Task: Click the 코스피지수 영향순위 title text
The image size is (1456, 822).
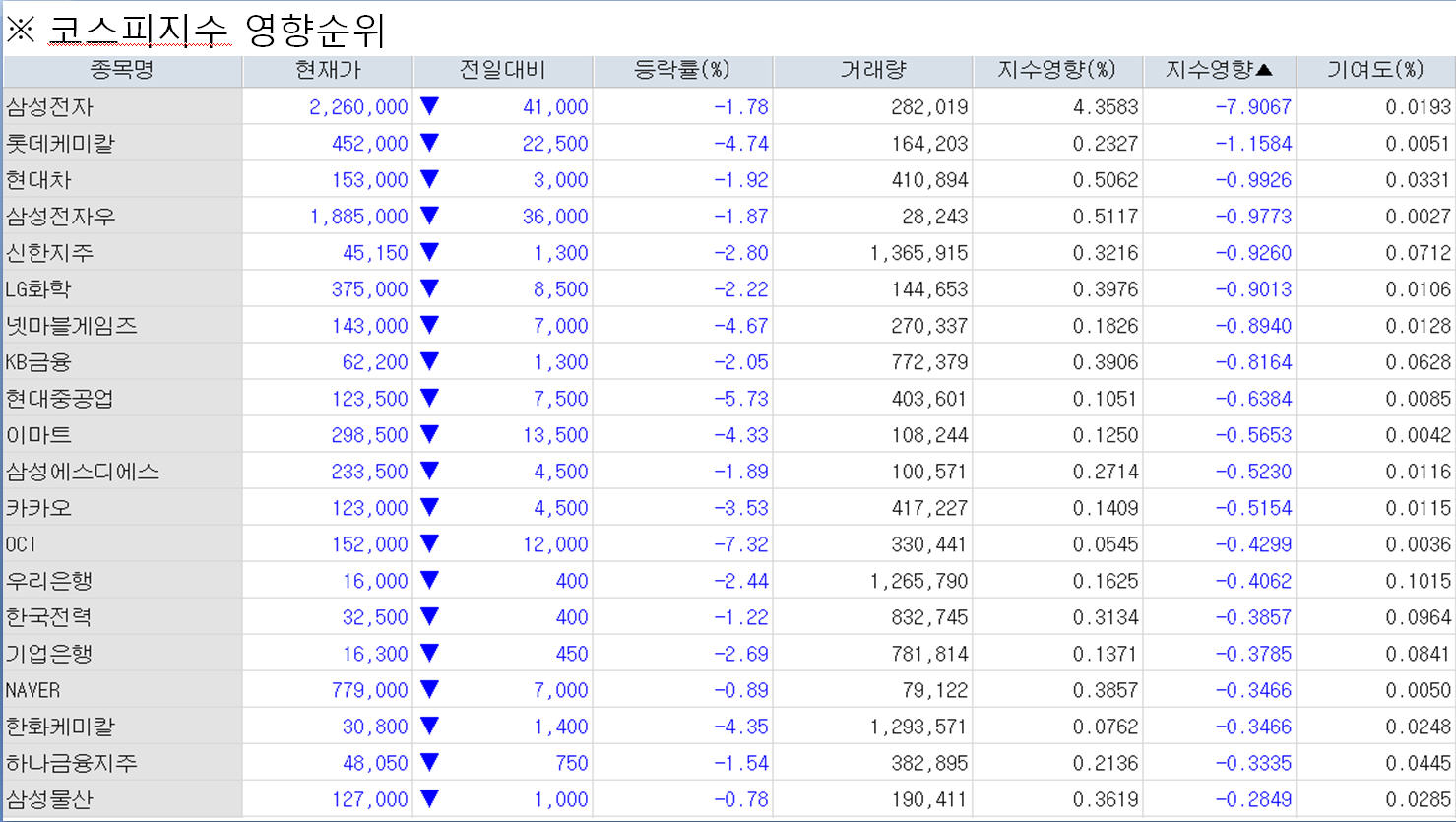Action: (217, 31)
